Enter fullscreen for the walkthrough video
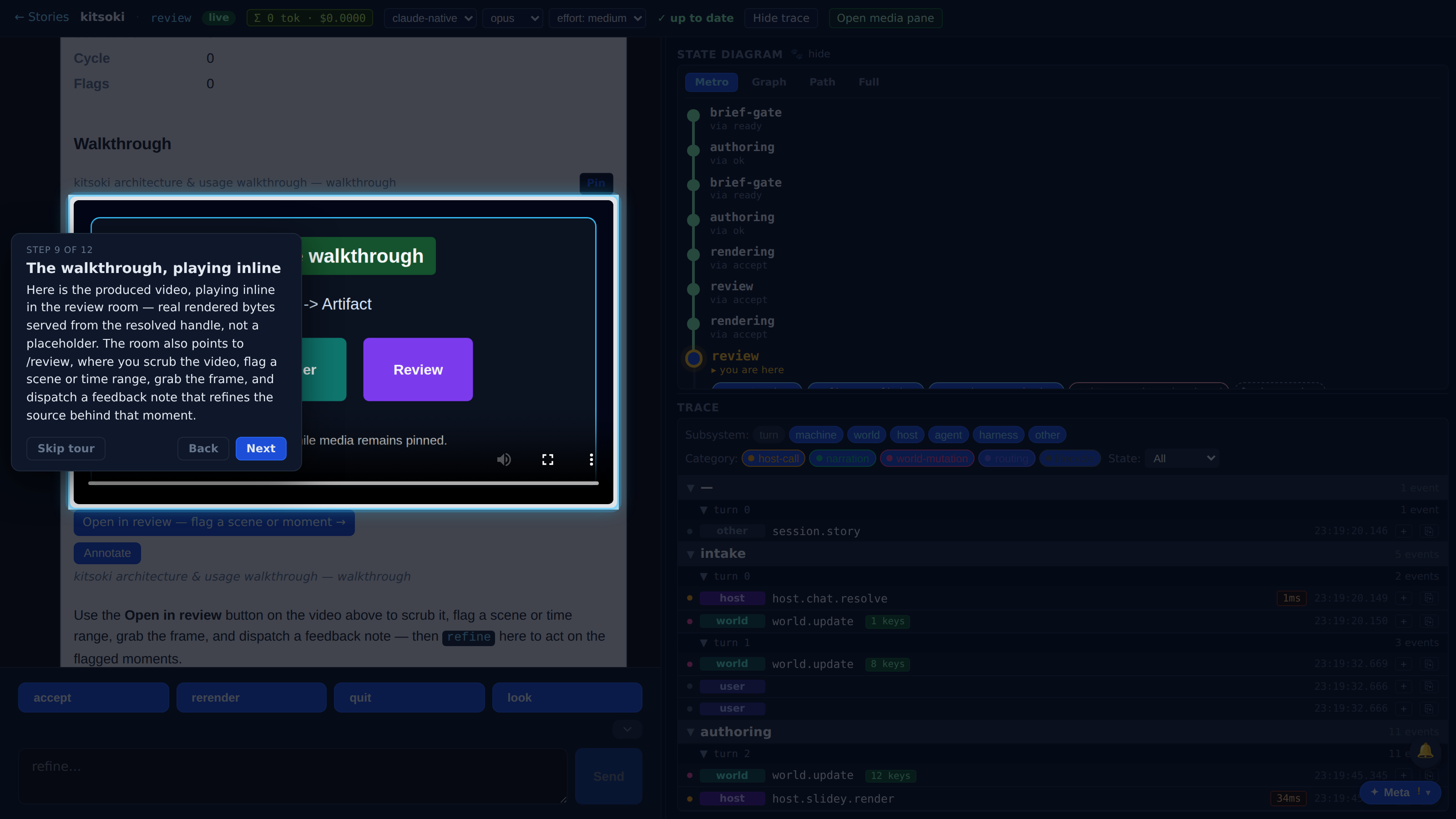 coord(548,460)
